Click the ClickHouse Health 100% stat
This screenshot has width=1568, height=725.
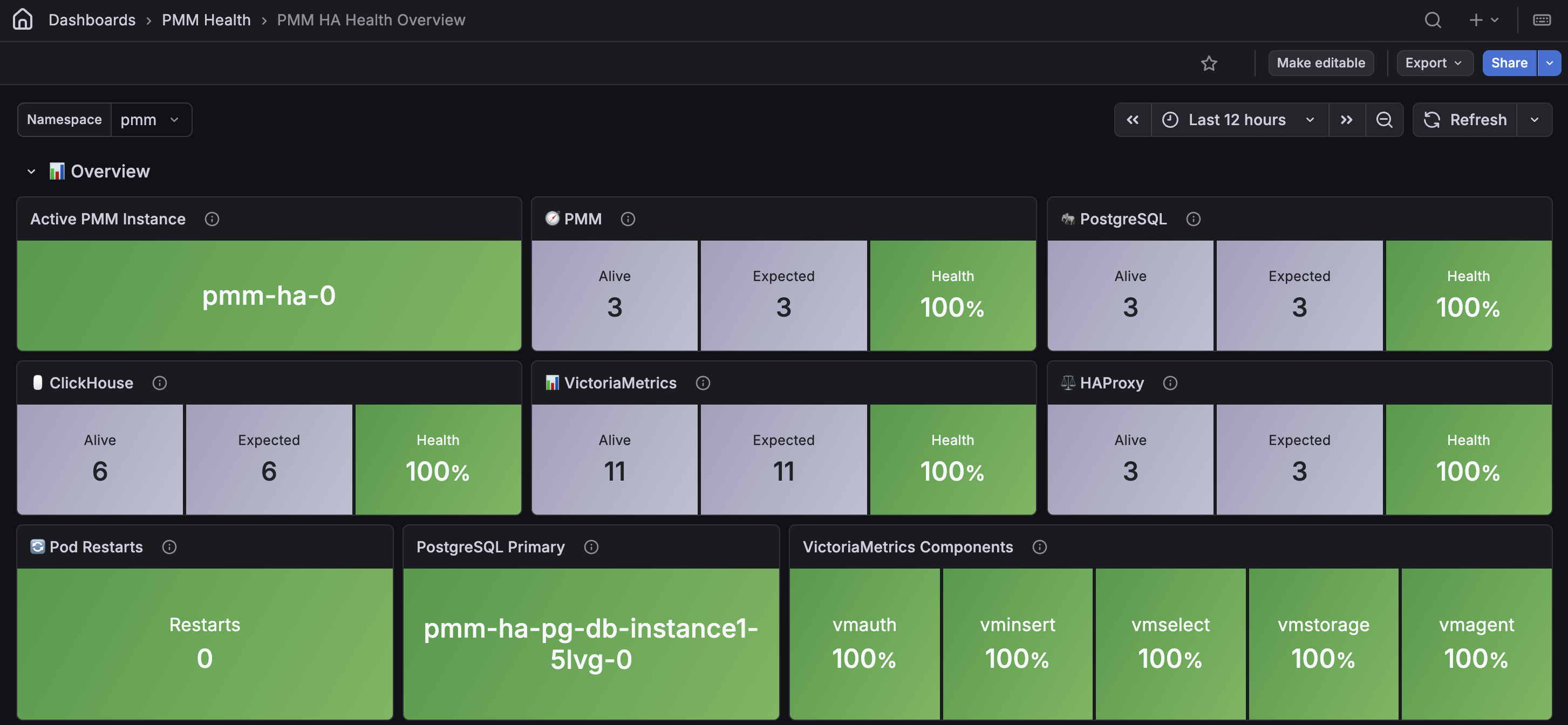[438, 460]
